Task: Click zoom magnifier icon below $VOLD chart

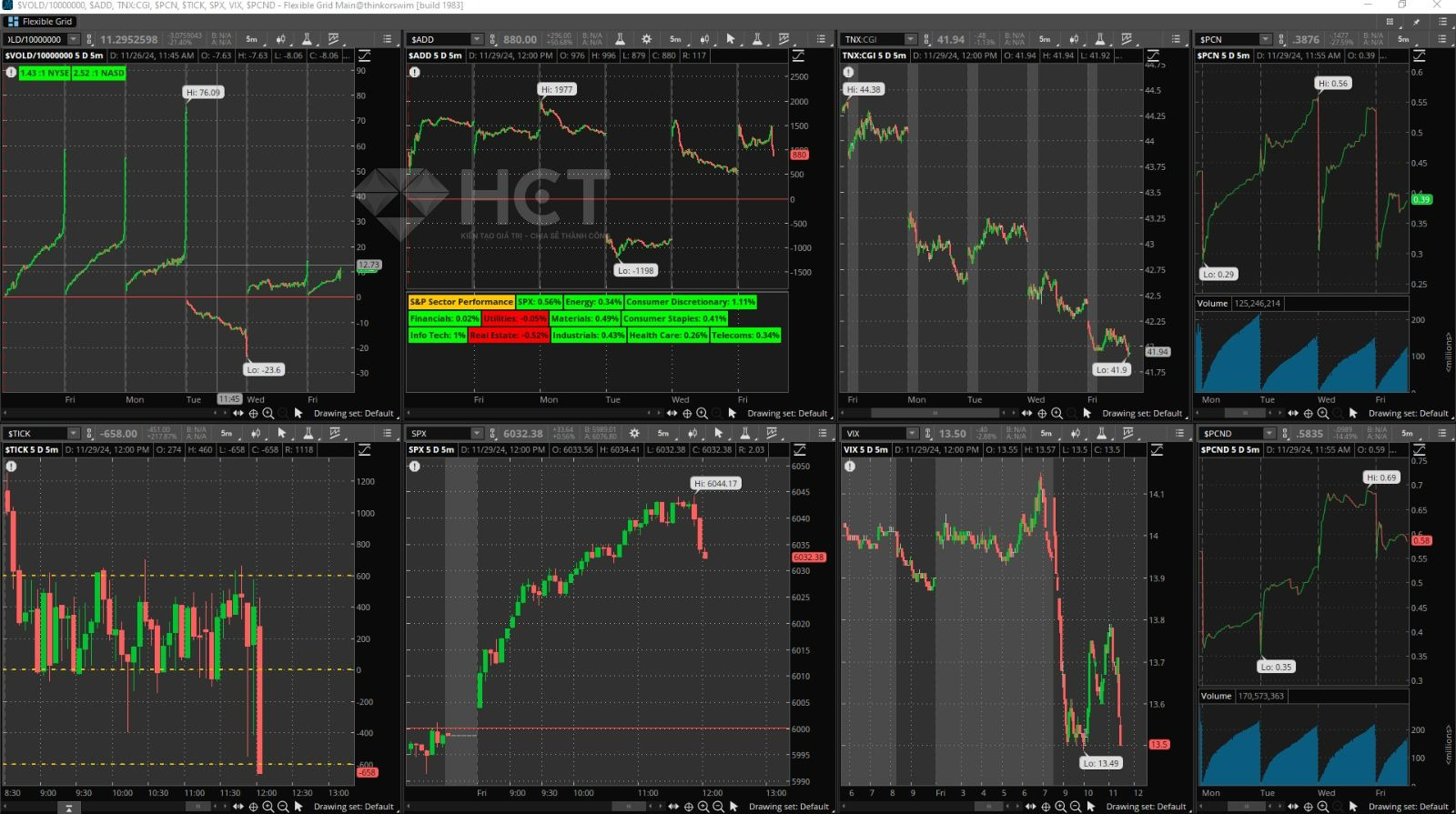Action: pos(268,413)
